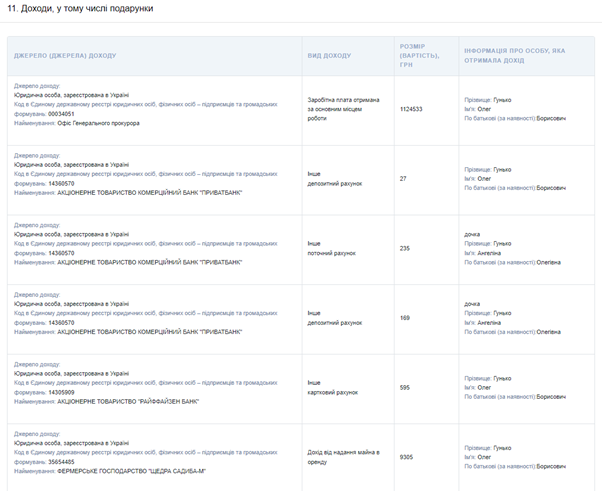Click name 'Офіс Генерального прокурора'
This screenshot has height=491, width=602.
[98, 123]
